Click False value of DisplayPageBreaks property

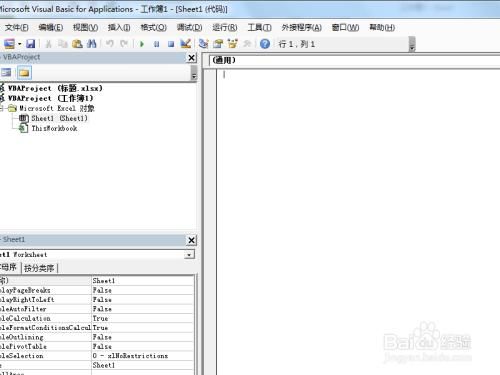click(142, 290)
